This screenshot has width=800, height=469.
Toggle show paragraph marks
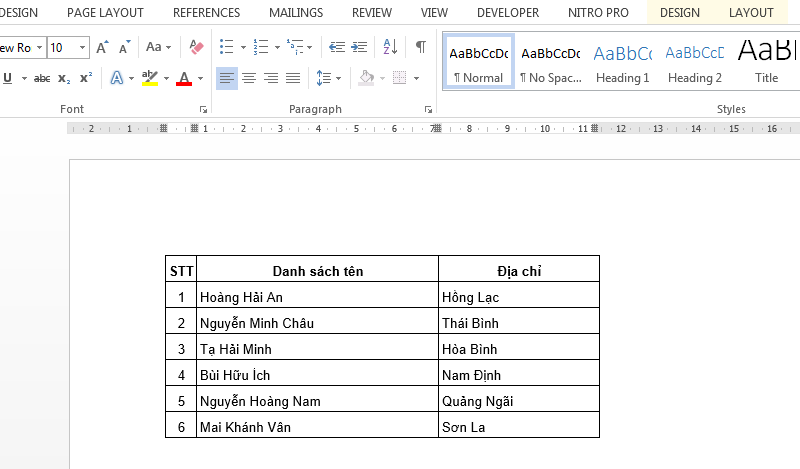pos(421,47)
